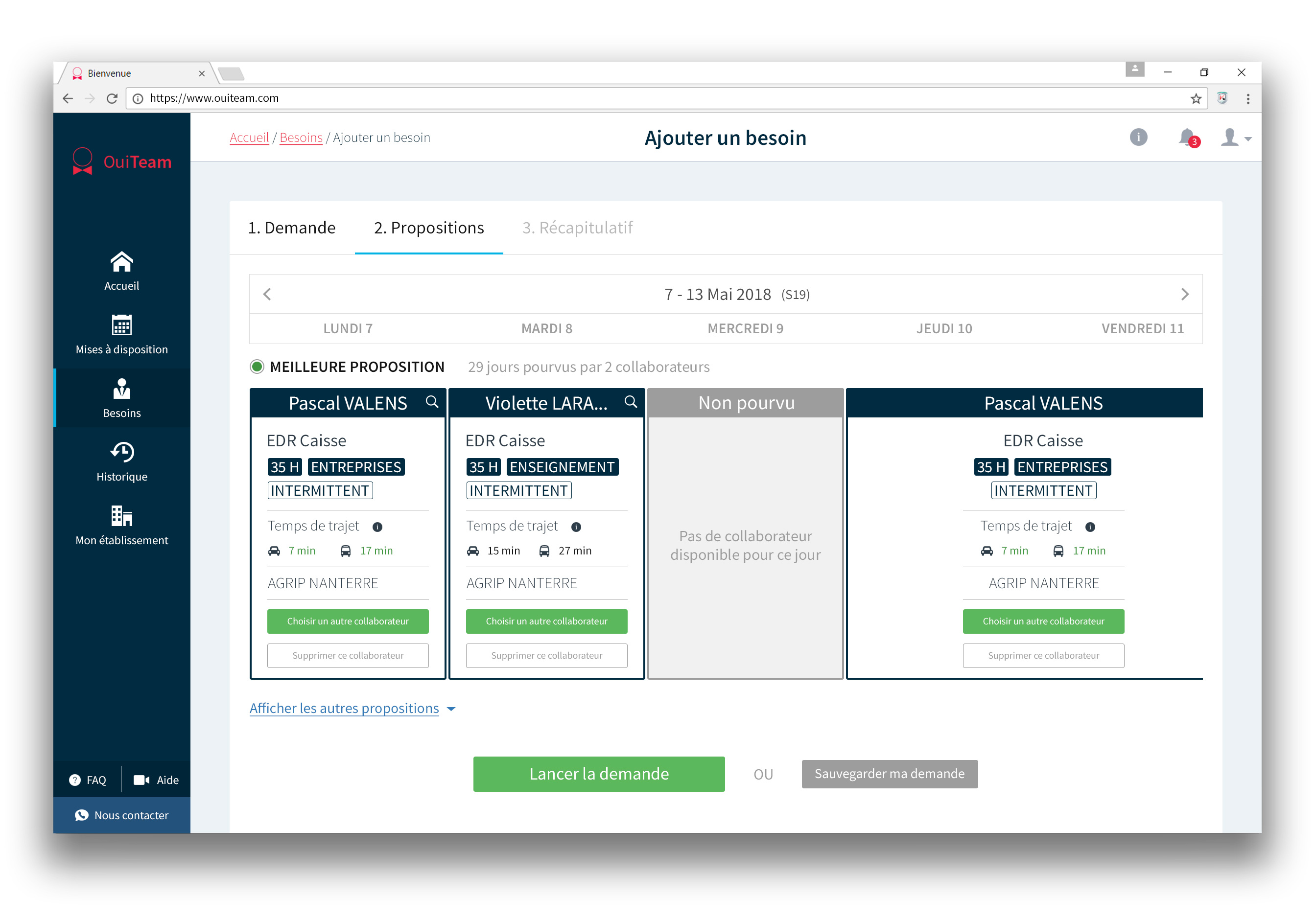Click Afficher les autres propositions link

[x=344, y=709]
